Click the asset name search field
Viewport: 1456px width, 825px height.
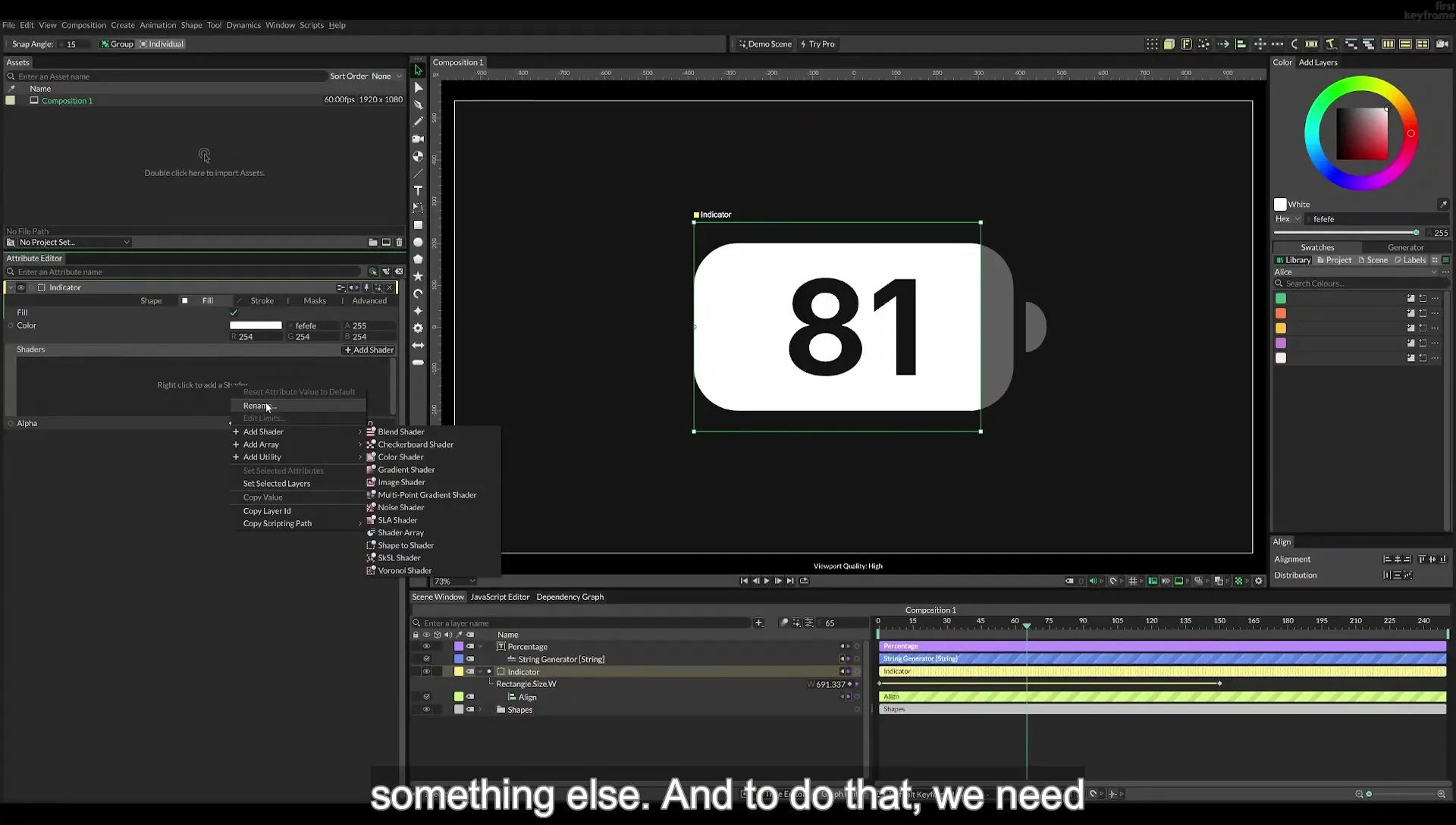[171, 77]
